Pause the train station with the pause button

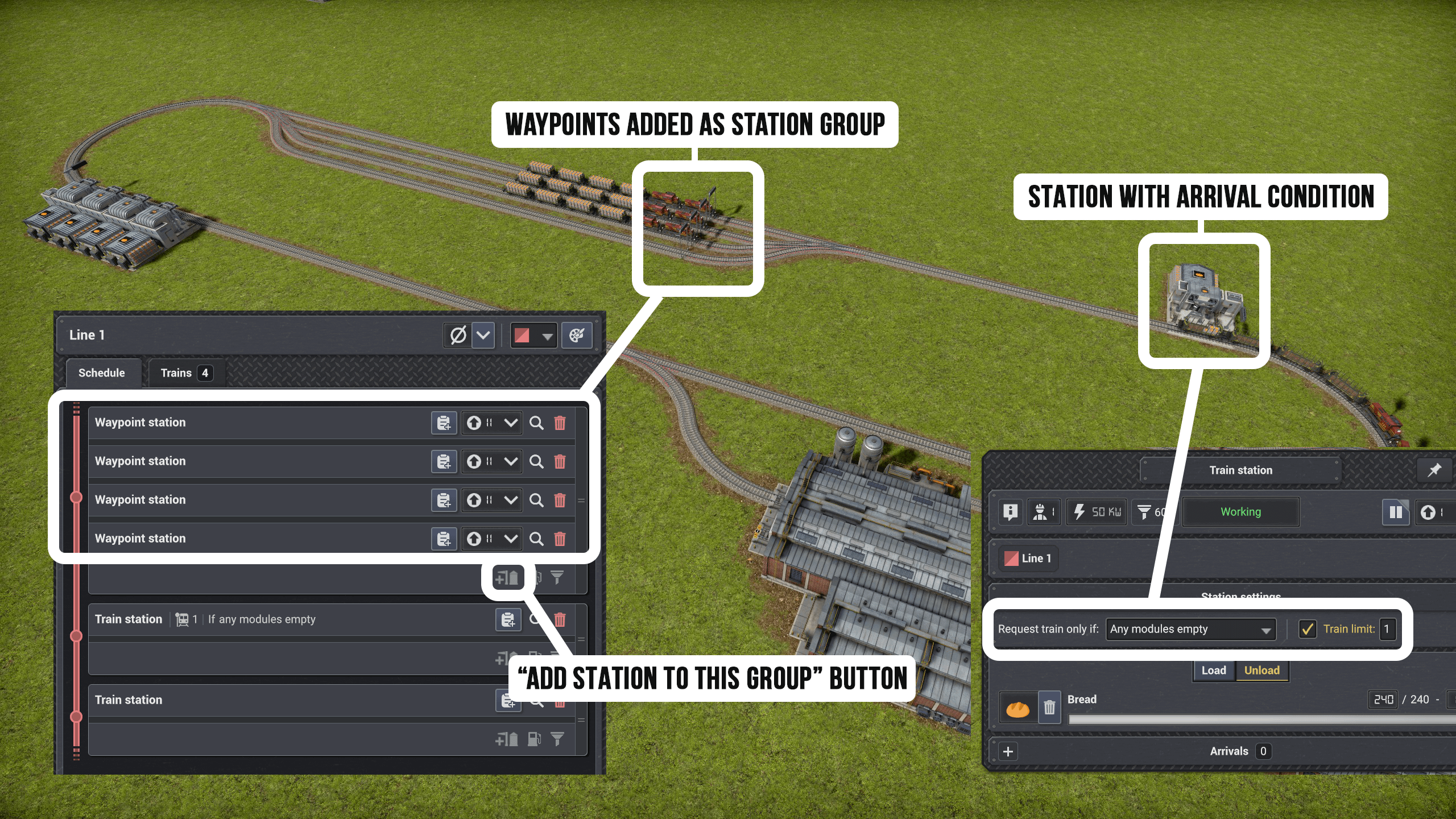(x=1395, y=512)
